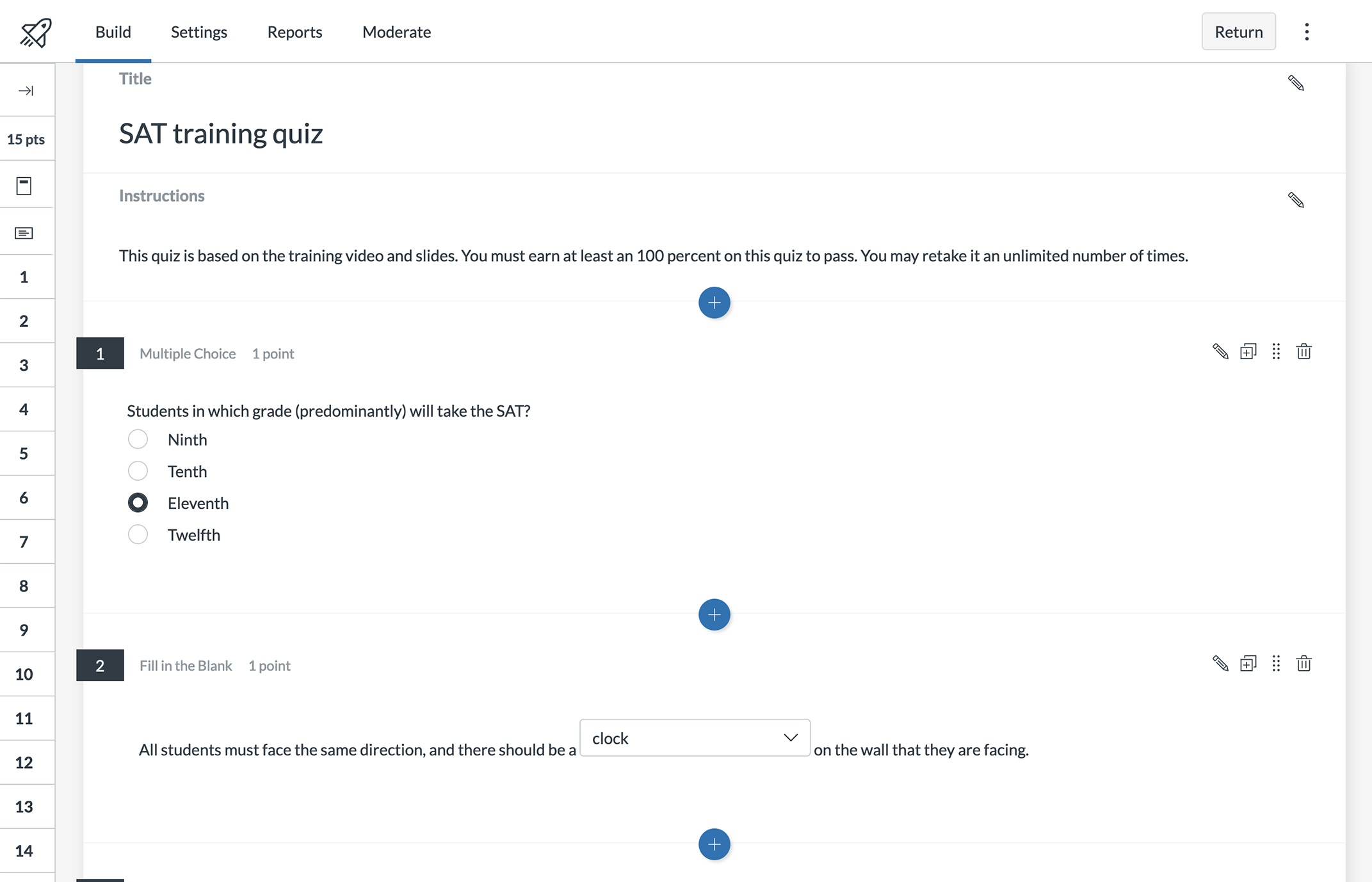Open the Reports tab
This screenshot has height=882, width=1372.
tap(295, 32)
